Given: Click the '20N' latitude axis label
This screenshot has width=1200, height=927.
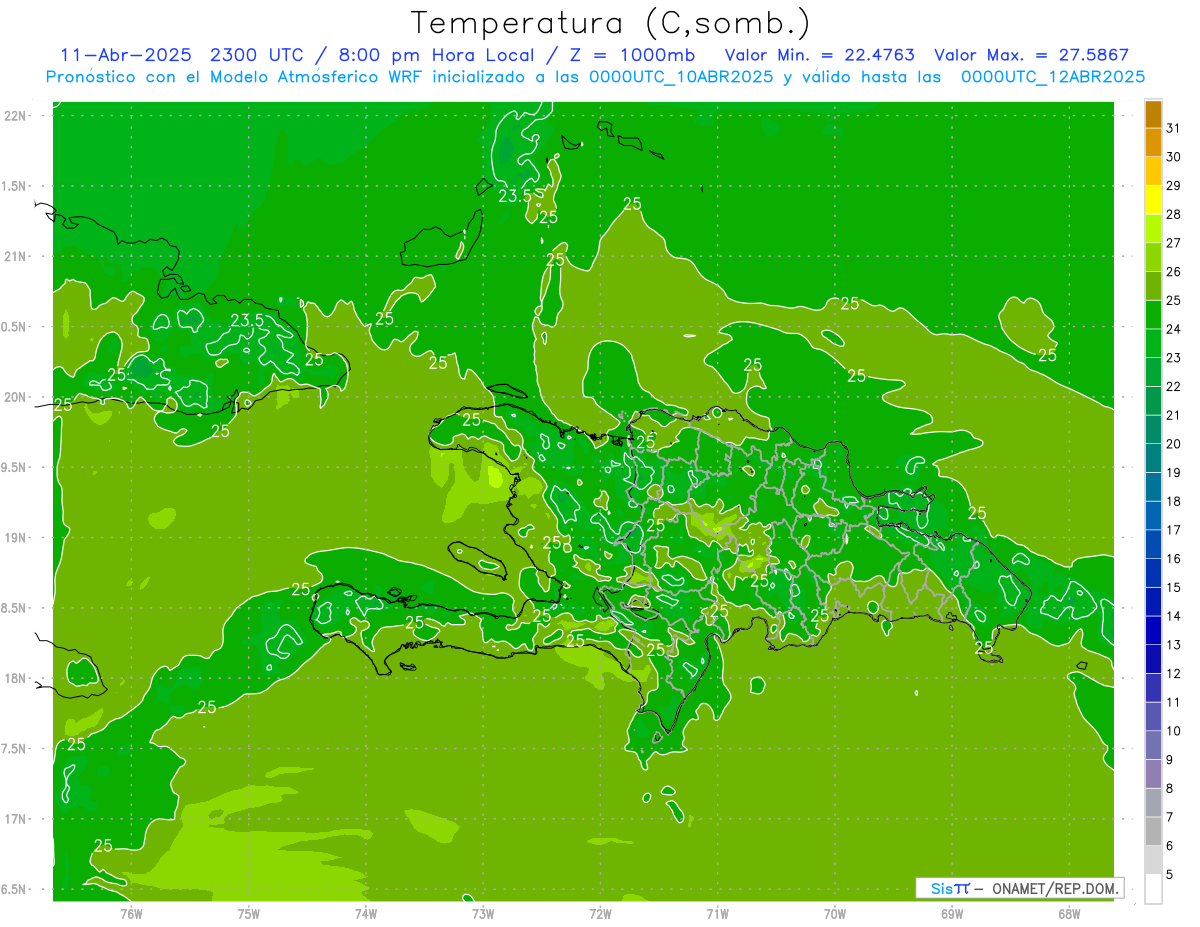Looking at the screenshot, I should pyautogui.click(x=15, y=397).
